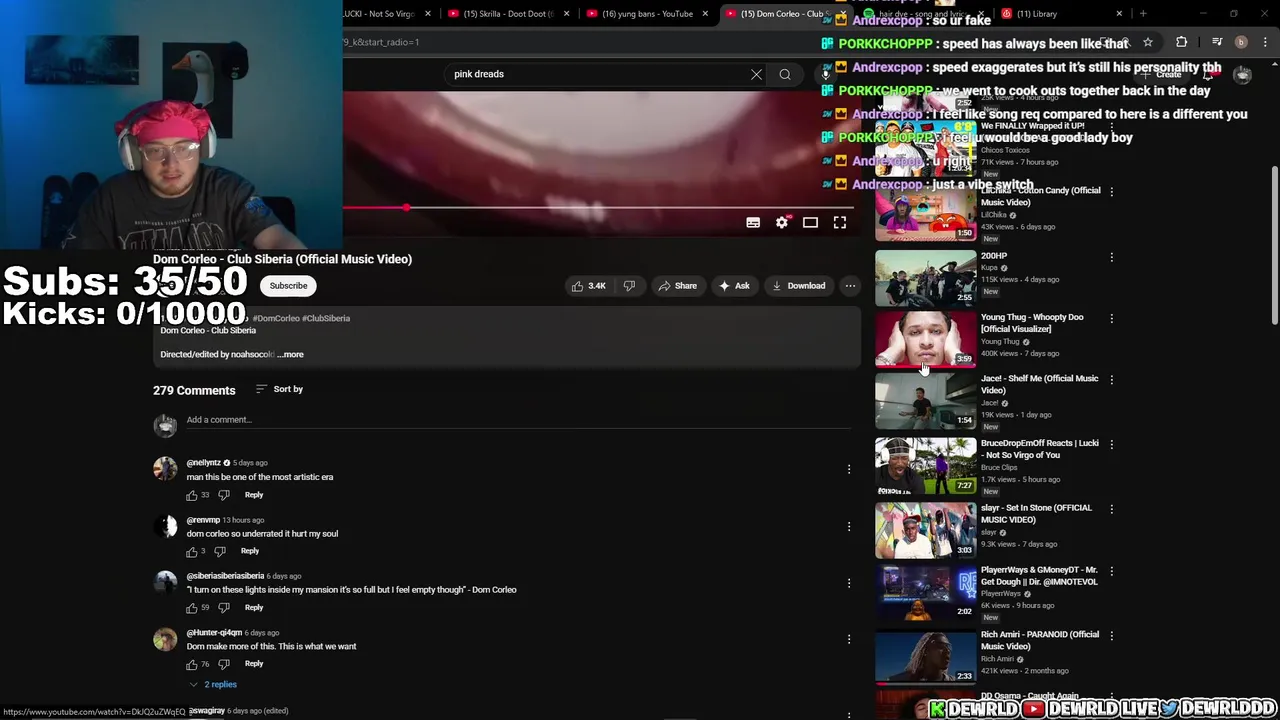Clear the 'pink dreads' search text
The width and height of the screenshot is (1280, 720).
(756, 74)
